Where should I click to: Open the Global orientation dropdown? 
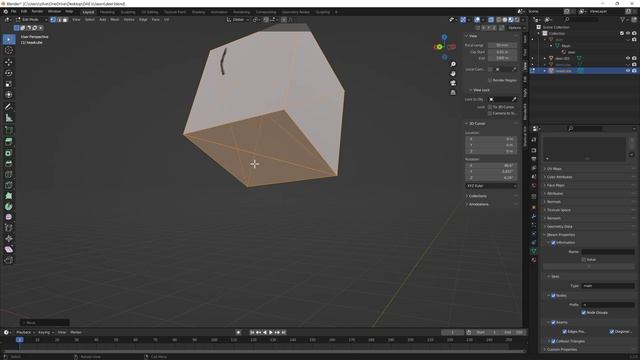238,20
